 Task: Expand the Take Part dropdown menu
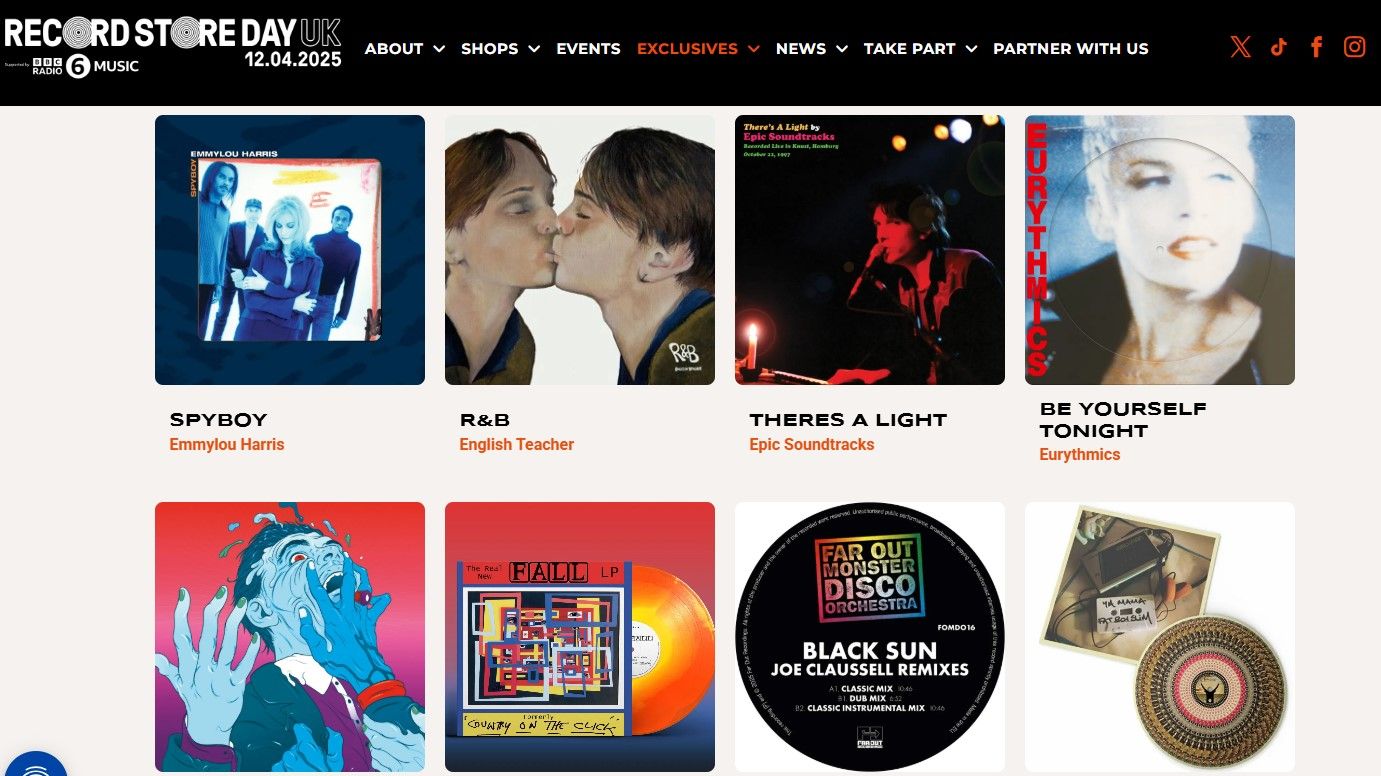(x=920, y=48)
